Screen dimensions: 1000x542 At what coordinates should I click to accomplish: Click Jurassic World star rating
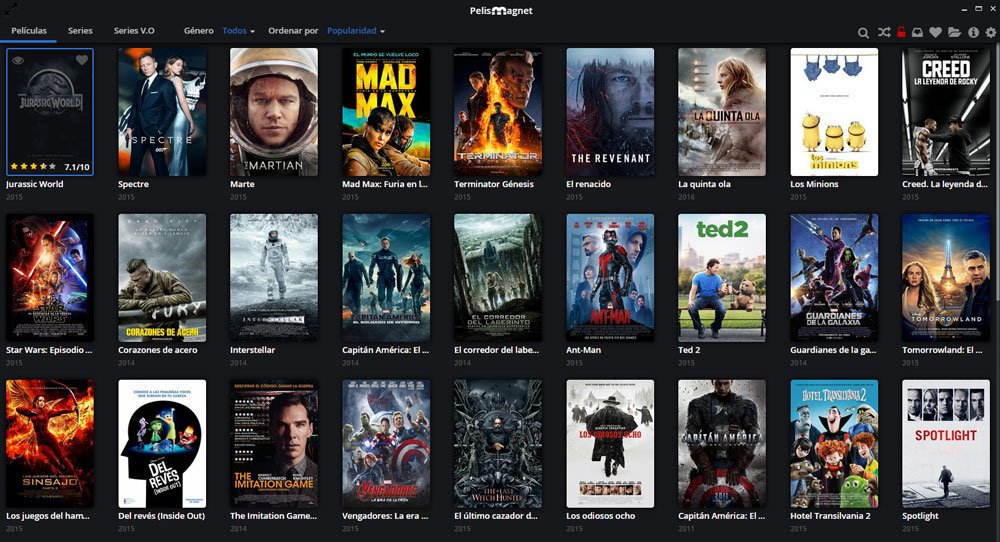pos(33,166)
